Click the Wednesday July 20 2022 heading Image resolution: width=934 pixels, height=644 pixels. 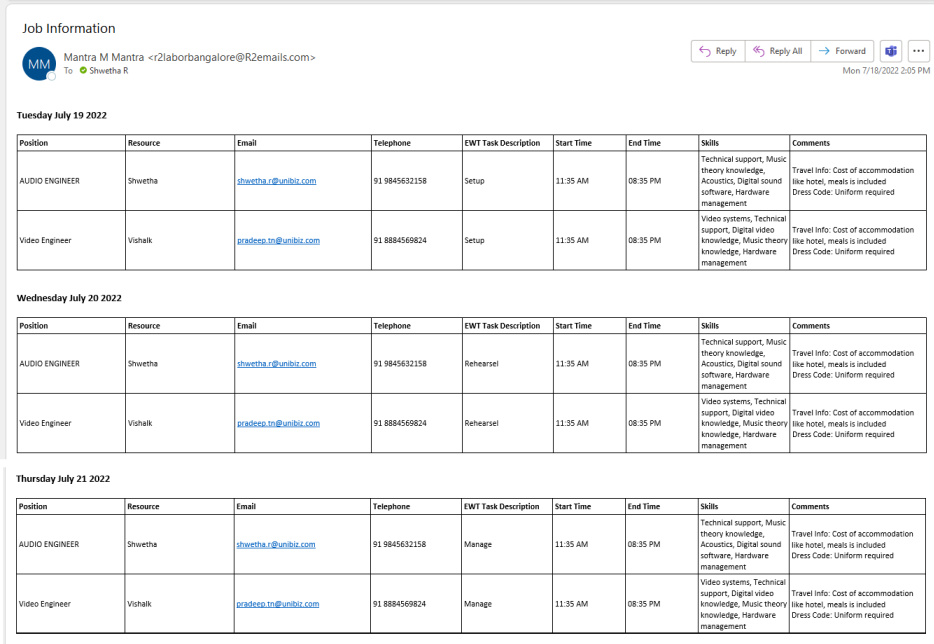click(x=69, y=298)
